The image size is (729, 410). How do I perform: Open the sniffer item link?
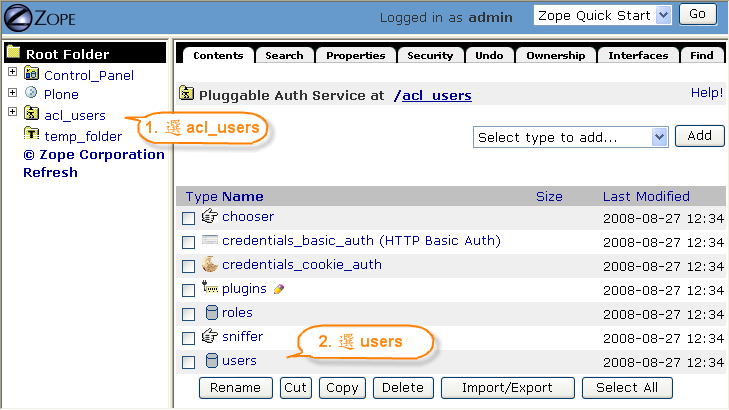click(242, 336)
